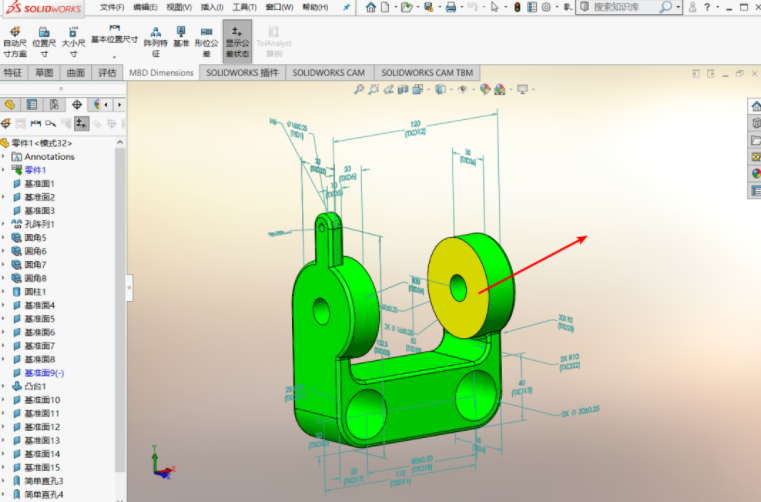Click the Section View icon in the view toolbar
Image resolution: width=761 pixels, height=502 pixels.
pyautogui.click(x=403, y=89)
